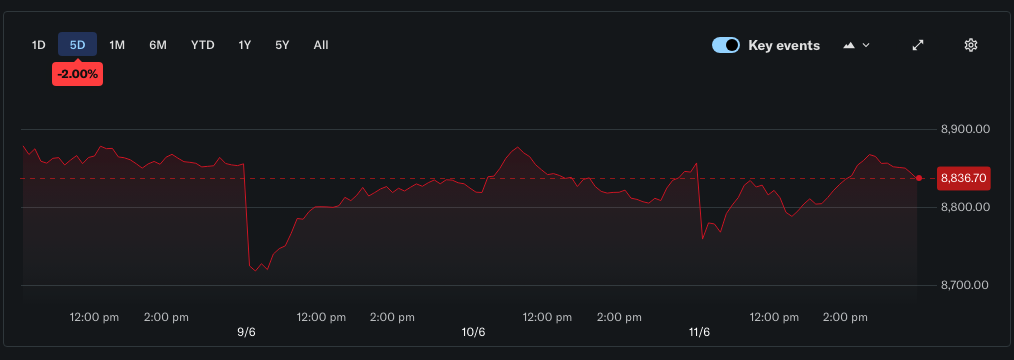This screenshot has height=360, width=1014.
Task: Expand chart to fullscreen
Action: click(x=918, y=45)
